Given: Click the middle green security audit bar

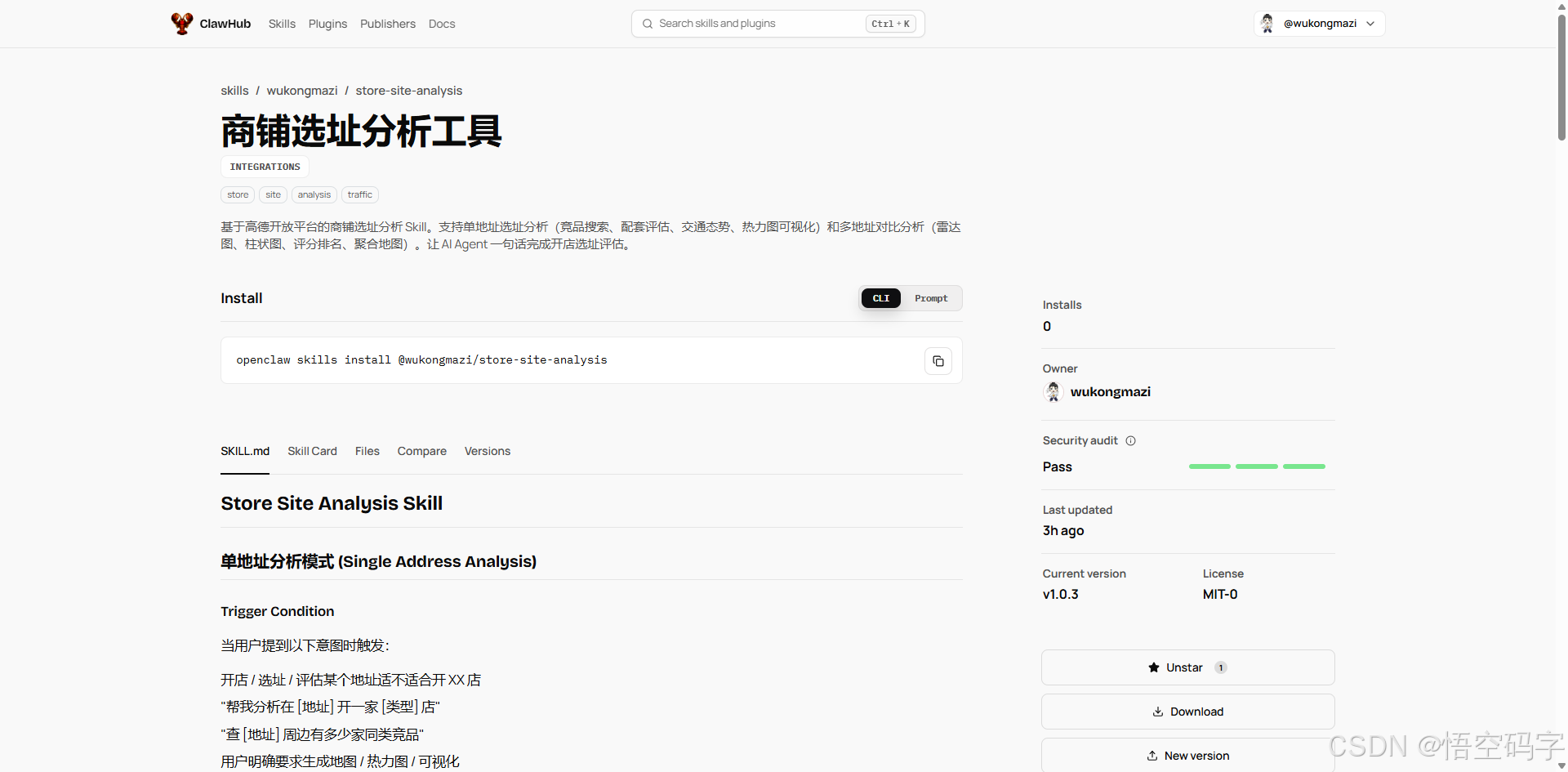Looking at the screenshot, I should pyautogui.click(x=1257, y=466).
